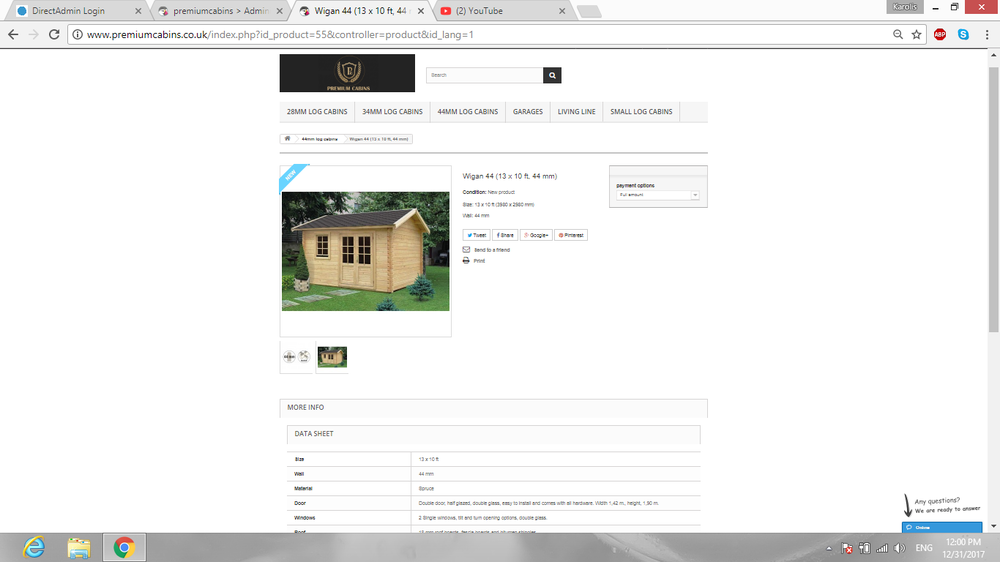Close the DirectAdmin Login tab

click(138, 11)
